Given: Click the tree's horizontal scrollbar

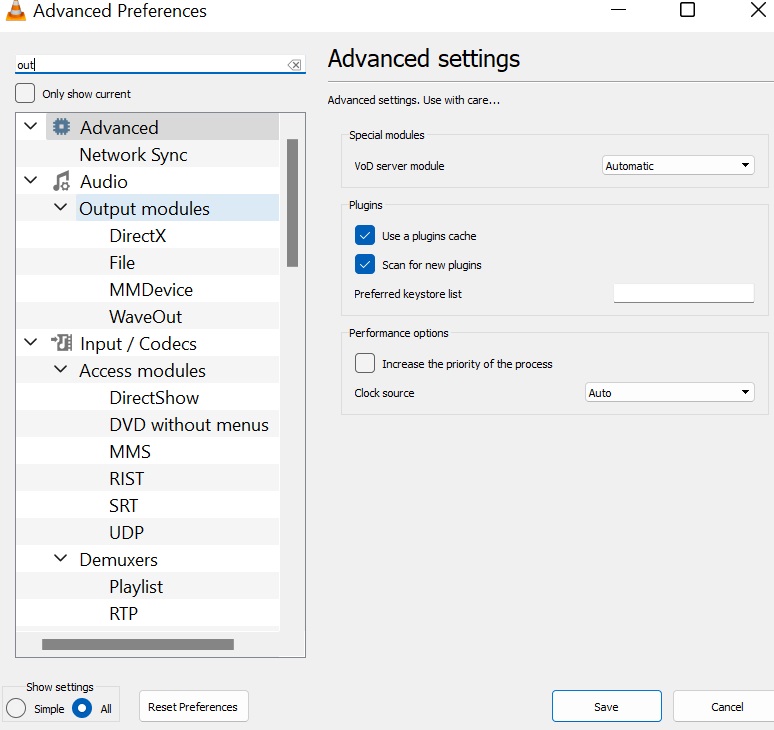Looking at the screenshot, I should click(137, 645).
